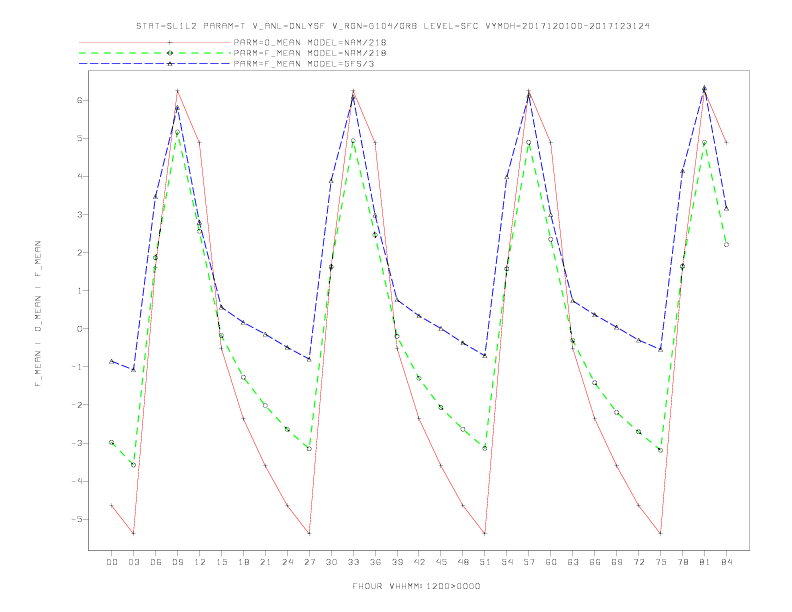Click x-axis tick label 81
792x612 pixels.
[705, 562]
